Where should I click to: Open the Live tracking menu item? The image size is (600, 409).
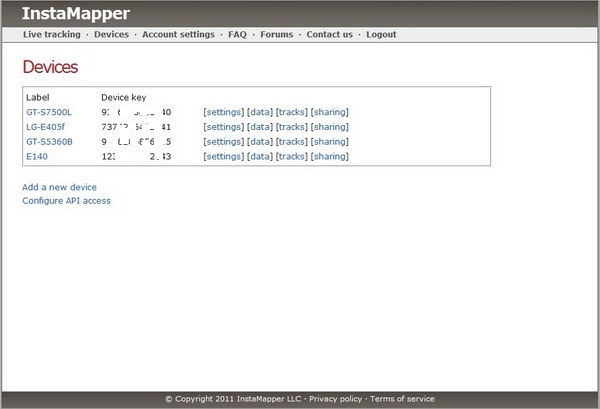tap(52, 34)
